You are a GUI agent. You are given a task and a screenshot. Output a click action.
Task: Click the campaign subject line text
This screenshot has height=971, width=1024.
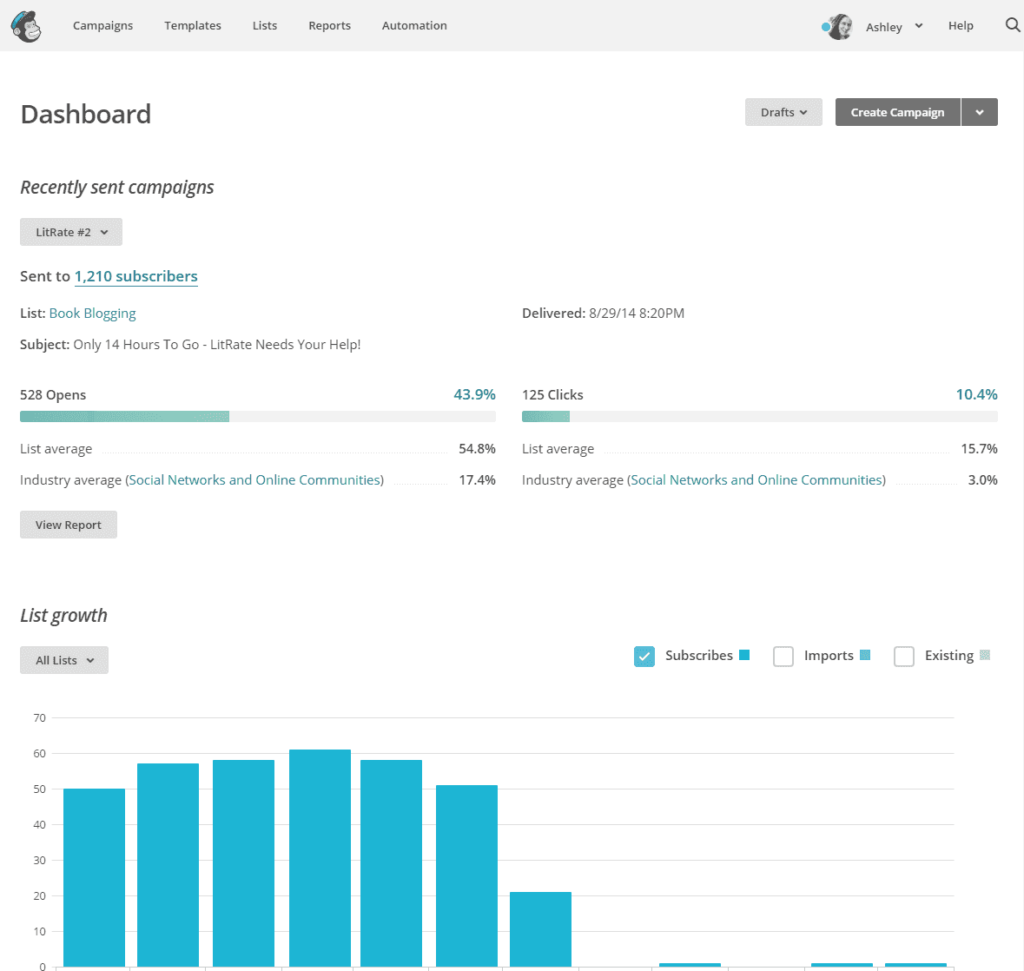pos(217,345)
